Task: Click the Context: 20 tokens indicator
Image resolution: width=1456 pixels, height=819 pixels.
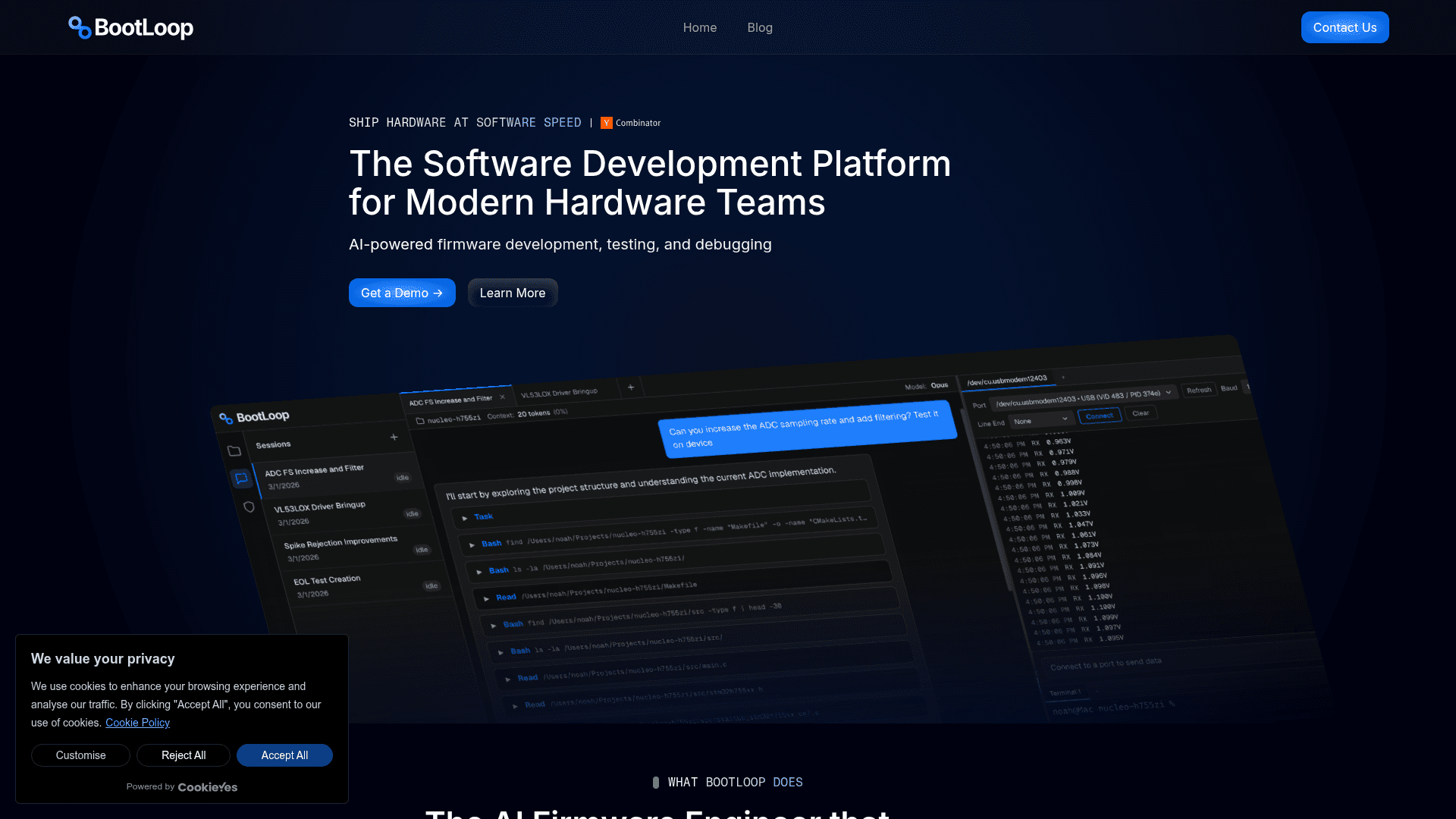Action: click(527, 414)
